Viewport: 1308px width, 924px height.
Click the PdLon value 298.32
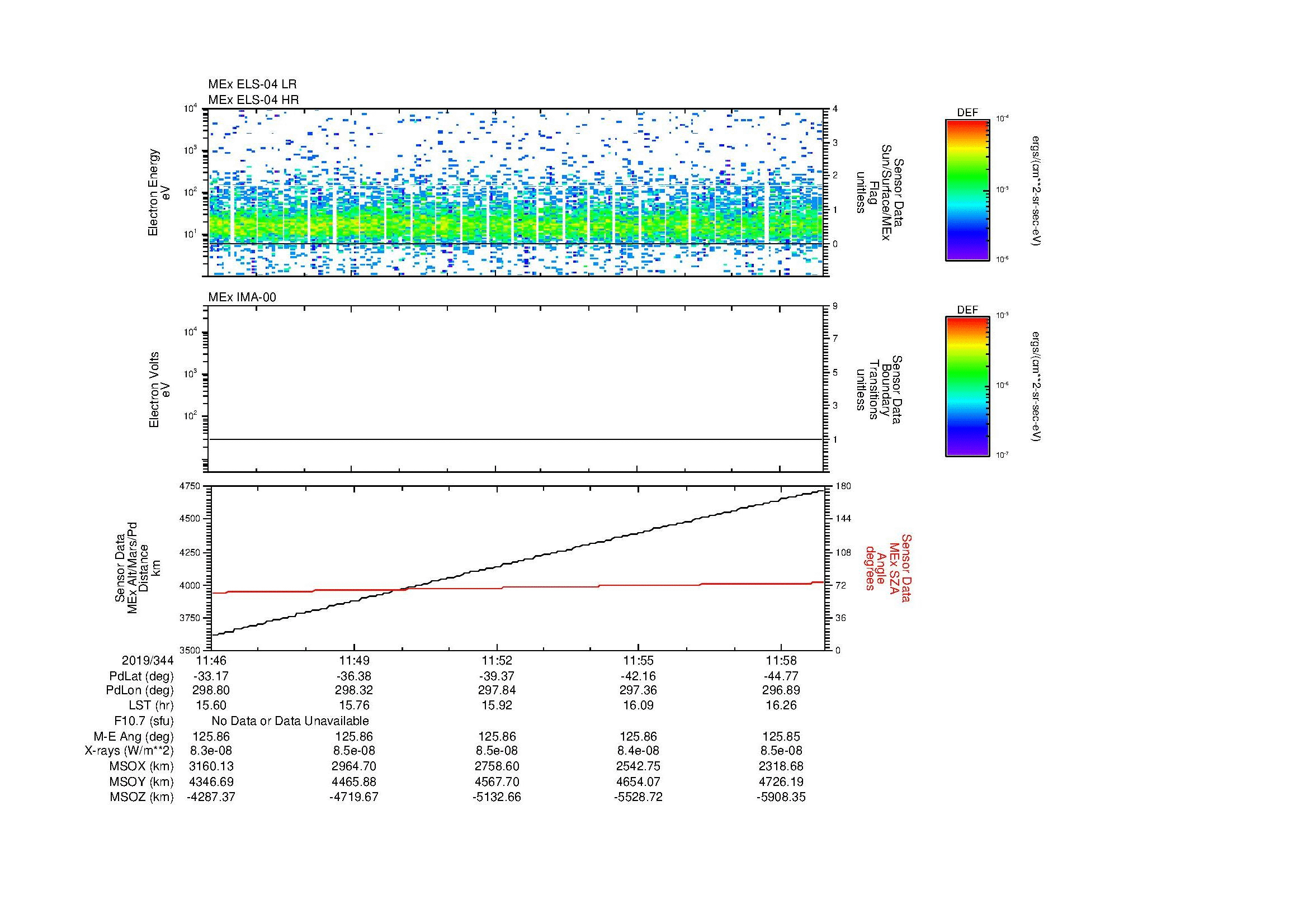click(355, 690)
